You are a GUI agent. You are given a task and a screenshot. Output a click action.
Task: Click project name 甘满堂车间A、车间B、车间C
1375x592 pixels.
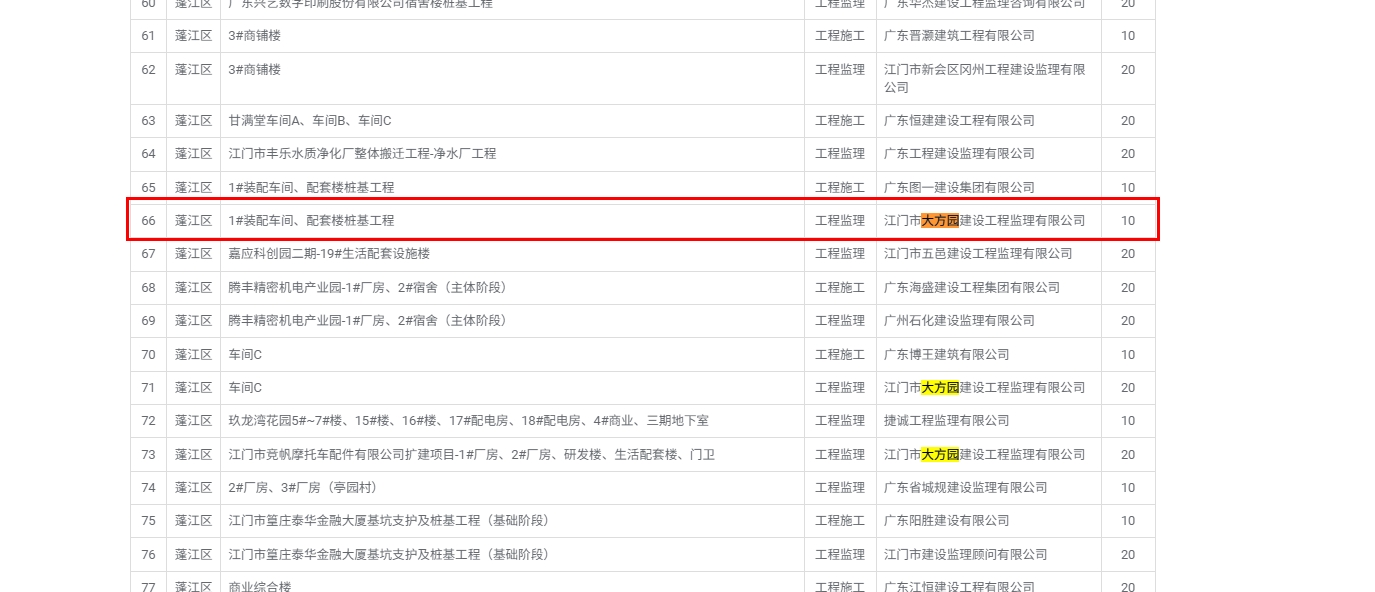tap(310, 121)
